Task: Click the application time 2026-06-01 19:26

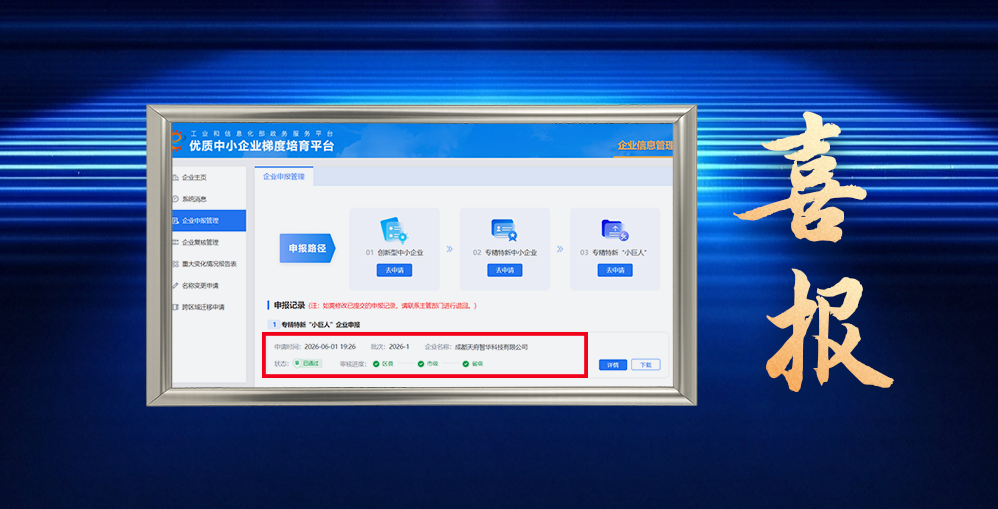Action: coord(330,347)
